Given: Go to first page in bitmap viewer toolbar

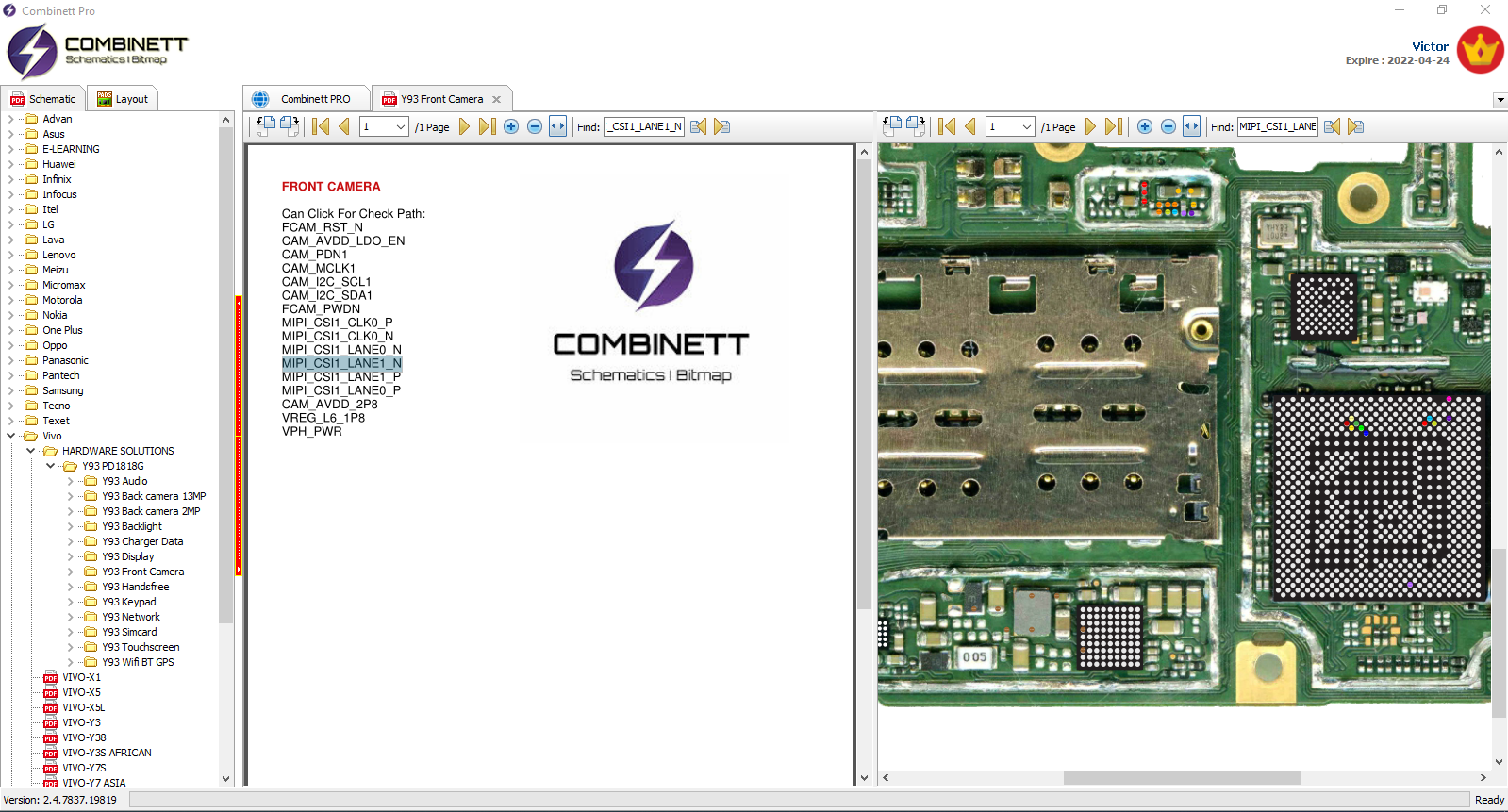Looking at the screenshot, I should 947,126.
